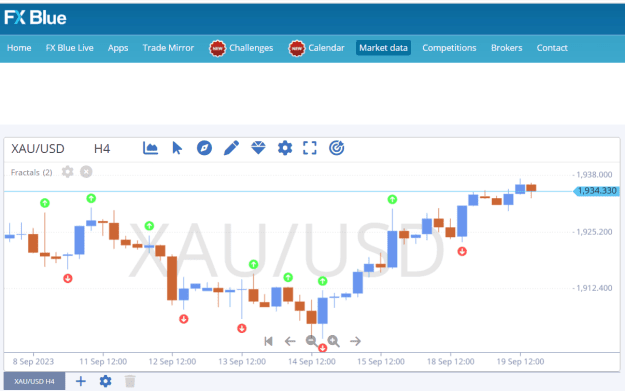Open the compass indicators icon

(x=204, y=148)
